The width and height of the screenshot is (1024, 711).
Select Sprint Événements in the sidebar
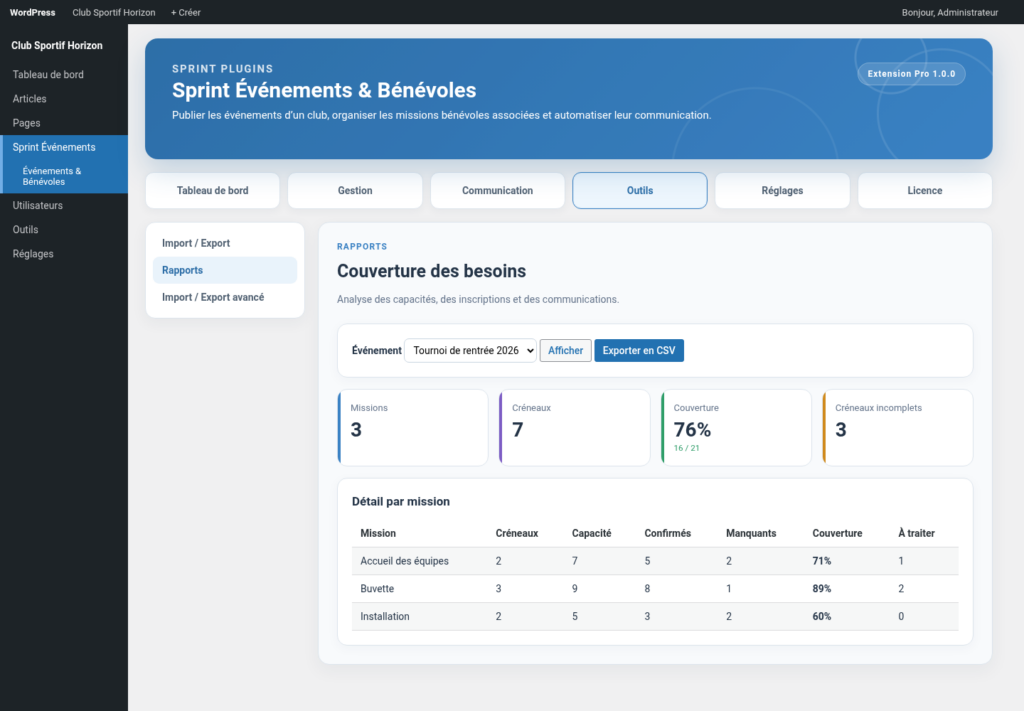64,147
